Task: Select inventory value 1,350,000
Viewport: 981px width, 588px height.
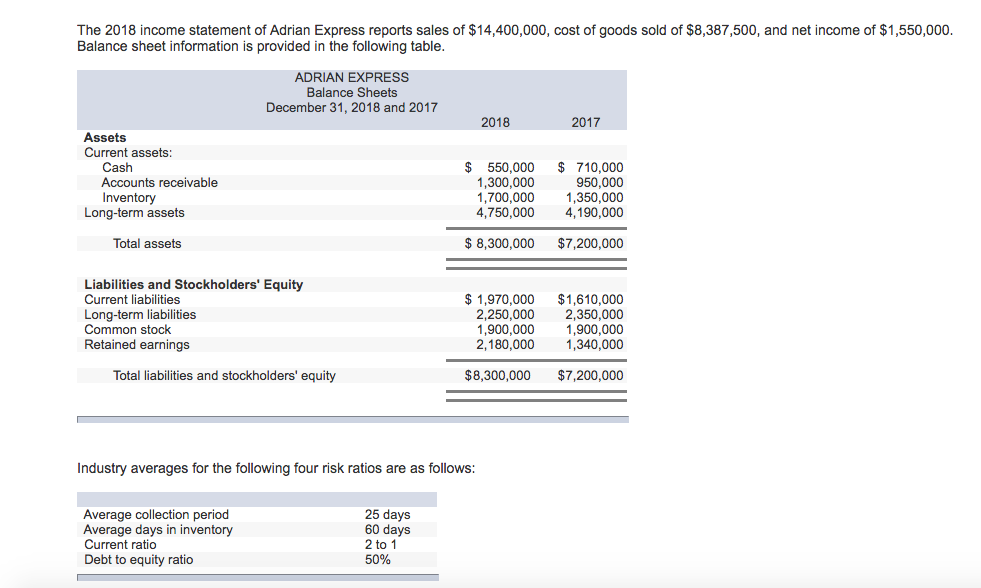Action: click(595, 198)
